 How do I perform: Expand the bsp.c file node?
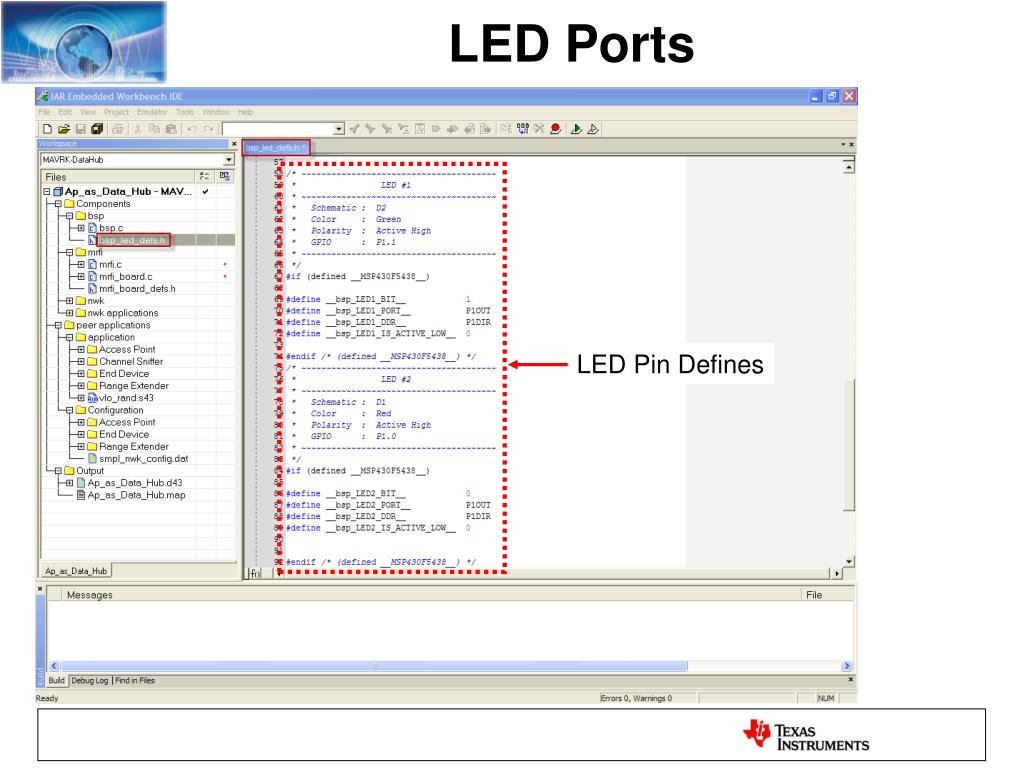[x=81, y=228]
